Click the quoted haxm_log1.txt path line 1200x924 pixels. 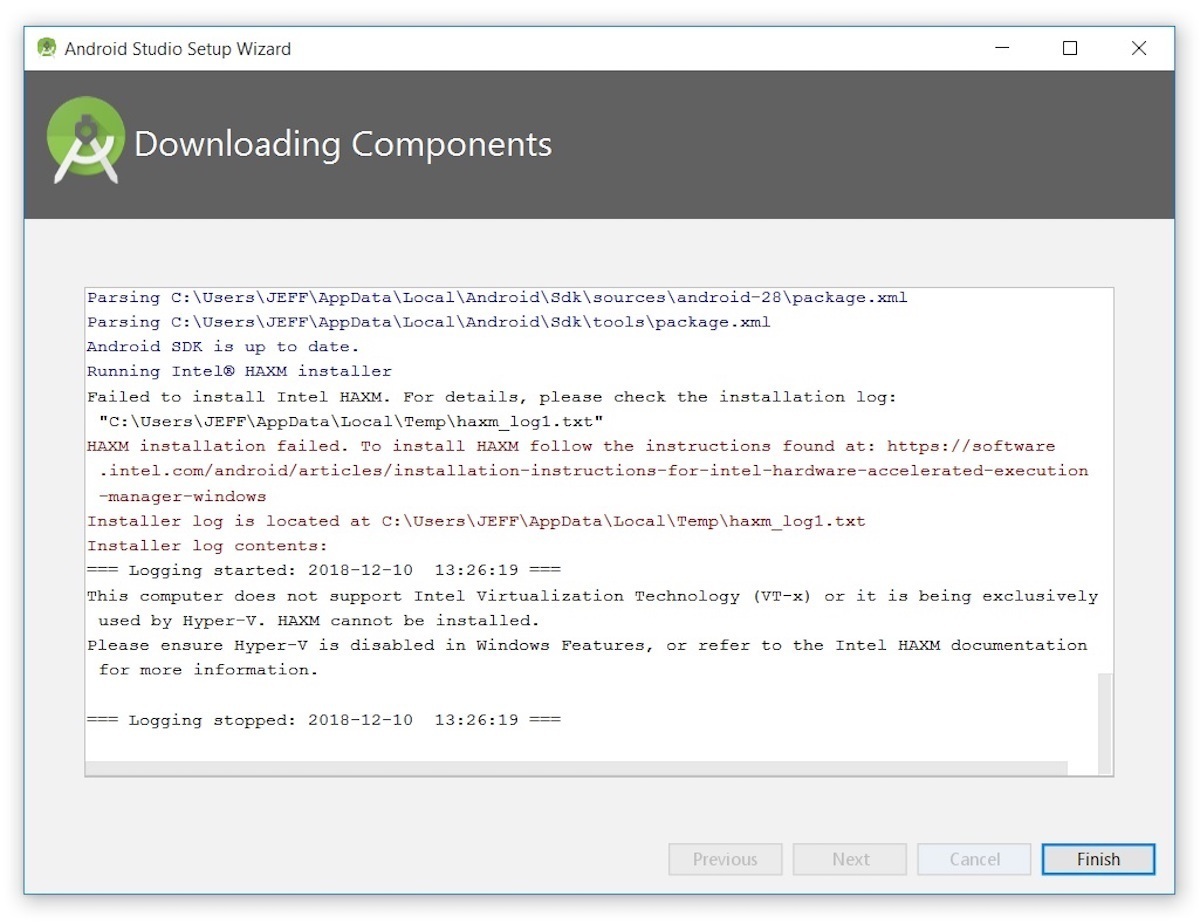pos(351,422)
